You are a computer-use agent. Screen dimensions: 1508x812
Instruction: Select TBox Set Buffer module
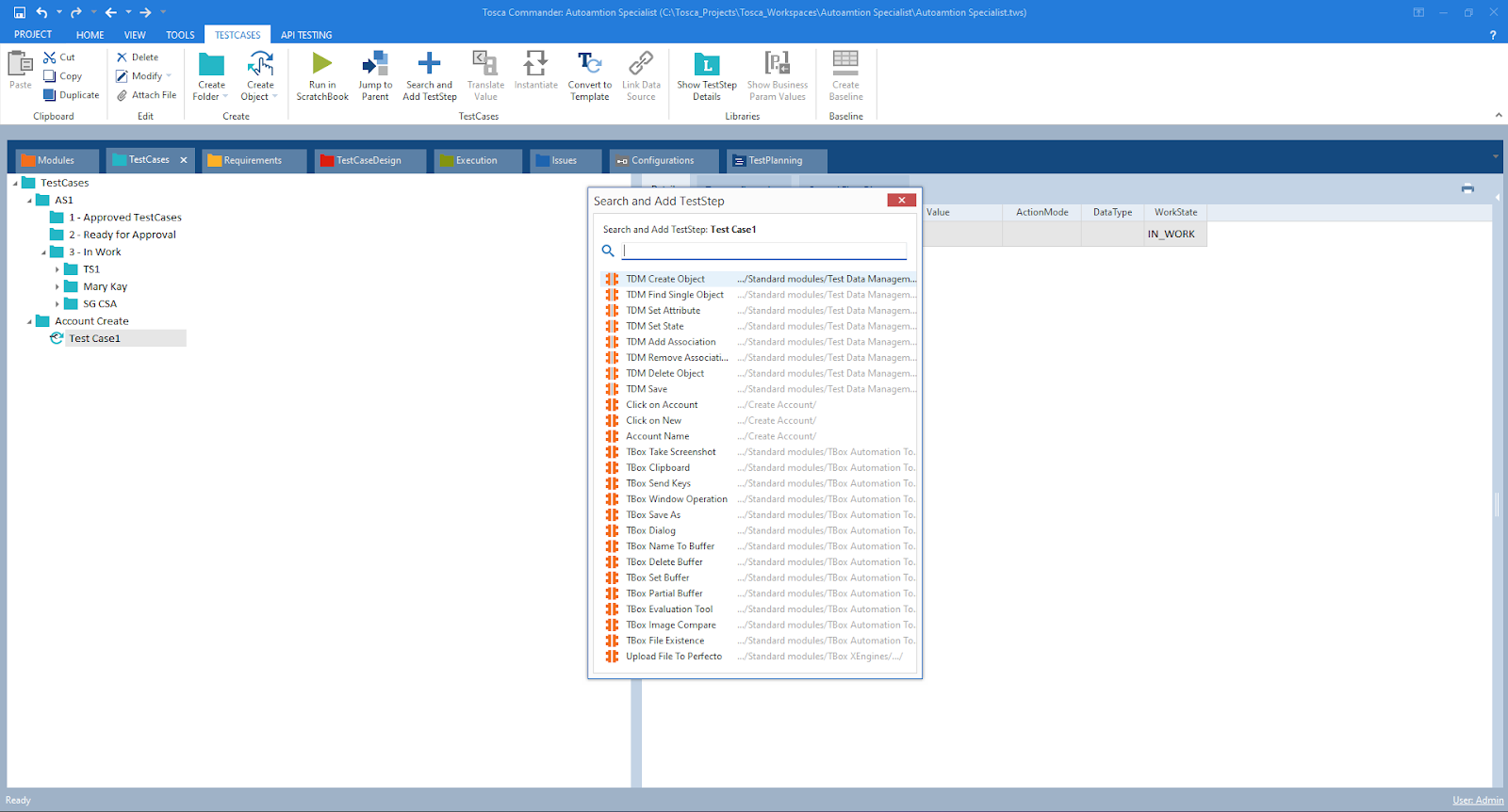758,577
